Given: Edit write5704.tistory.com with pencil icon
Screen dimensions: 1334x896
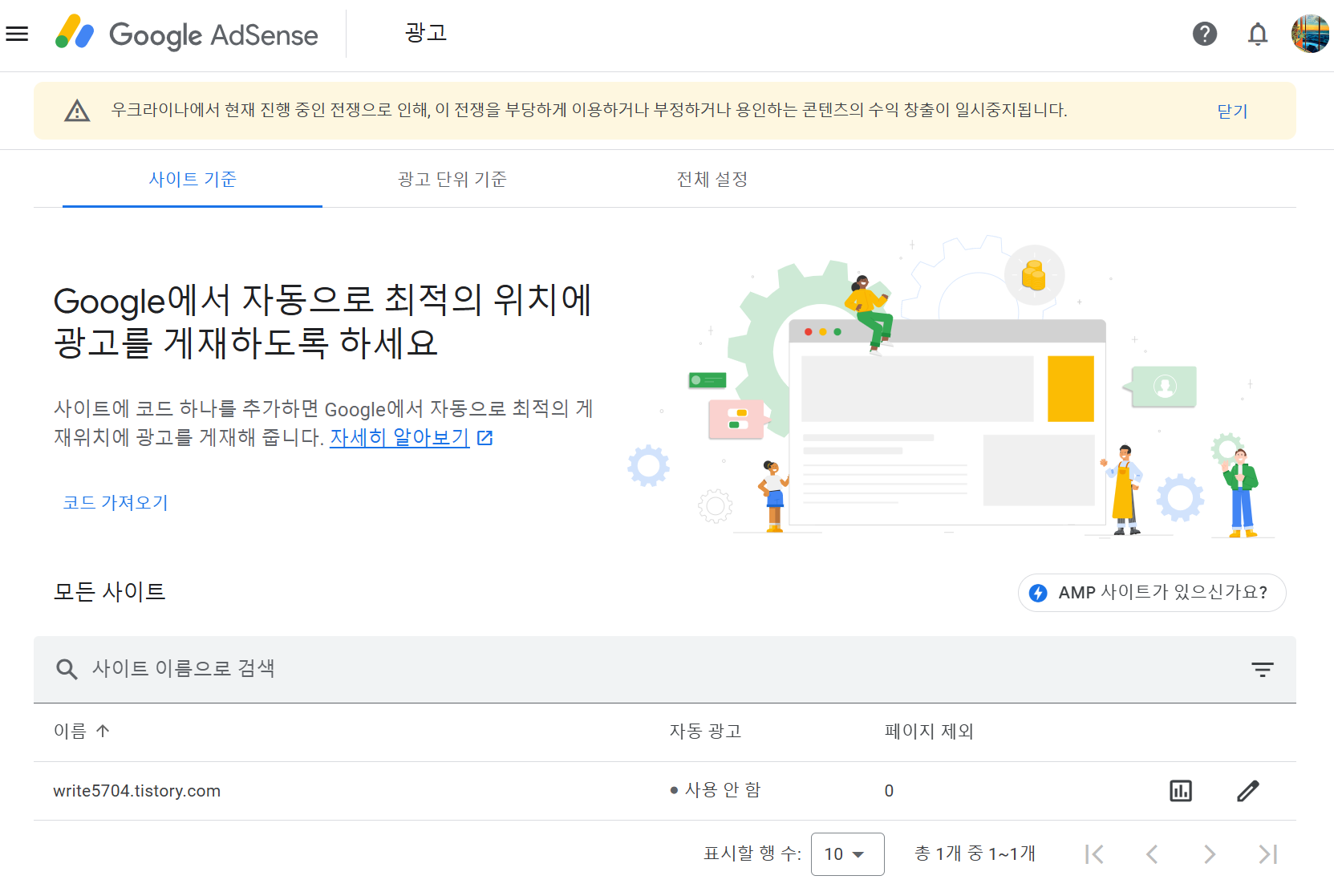Looking at the screenshot, I should click(x=1247, y=791).
